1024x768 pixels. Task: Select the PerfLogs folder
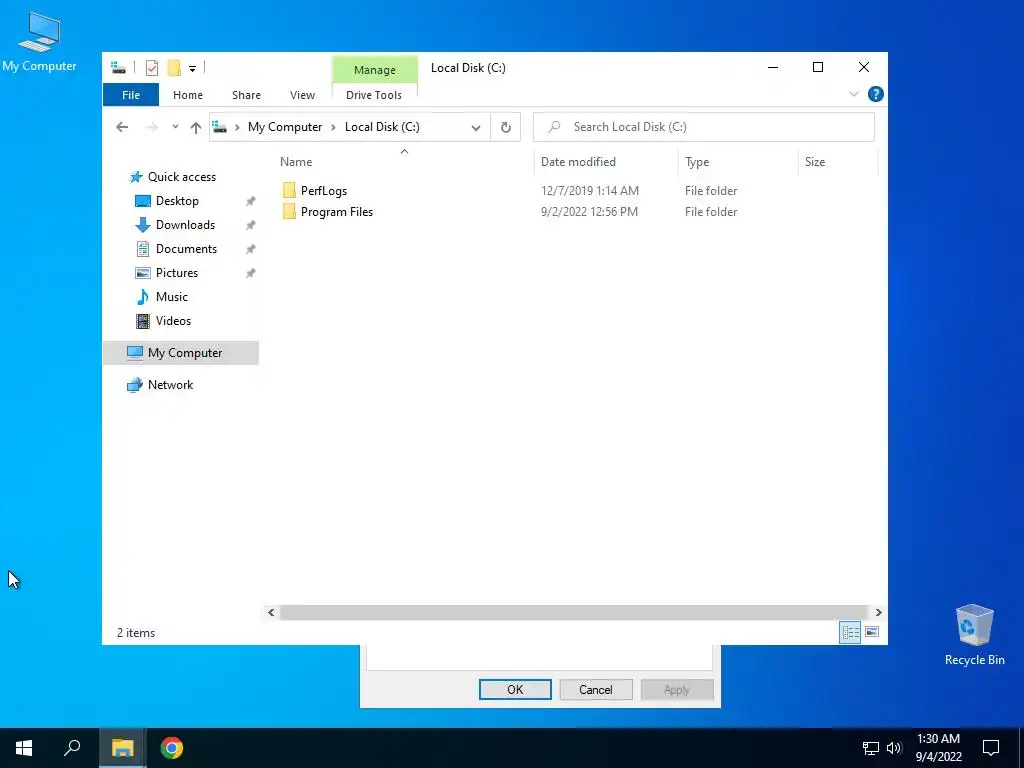click(323, 191)
